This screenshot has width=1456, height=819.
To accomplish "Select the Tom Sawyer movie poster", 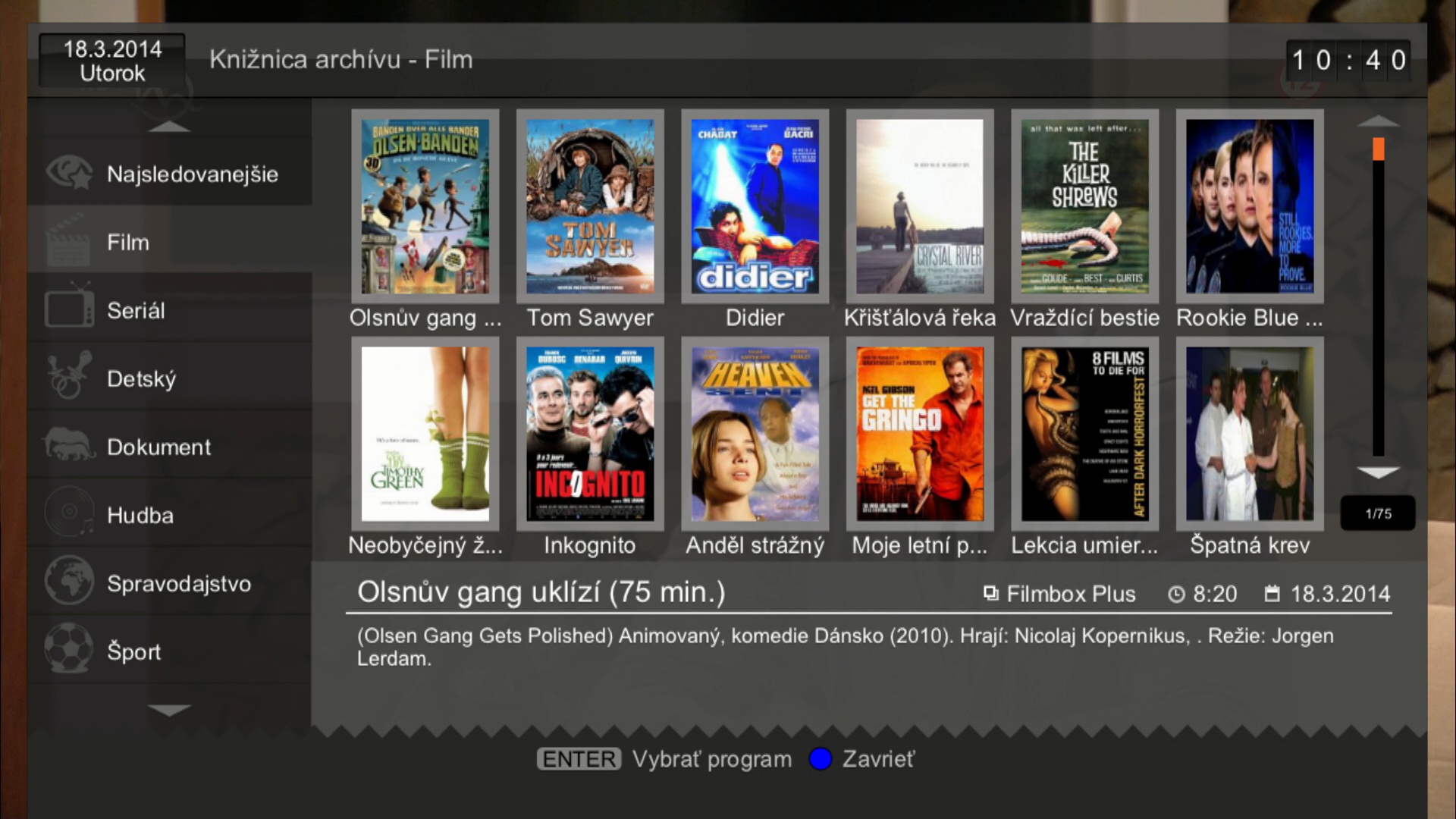I will [590, 206].
